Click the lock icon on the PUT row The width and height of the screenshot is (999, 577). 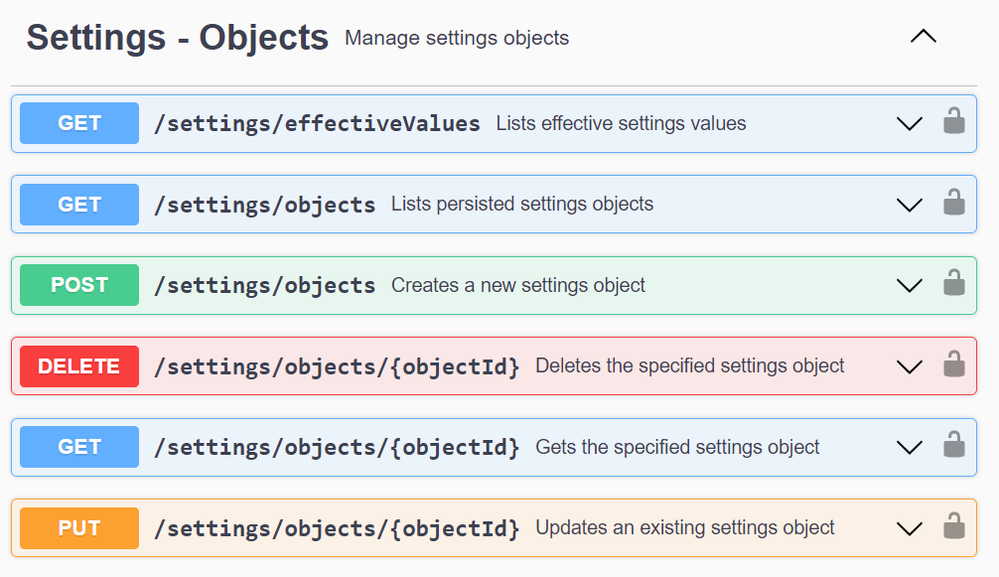coord(954,527)
